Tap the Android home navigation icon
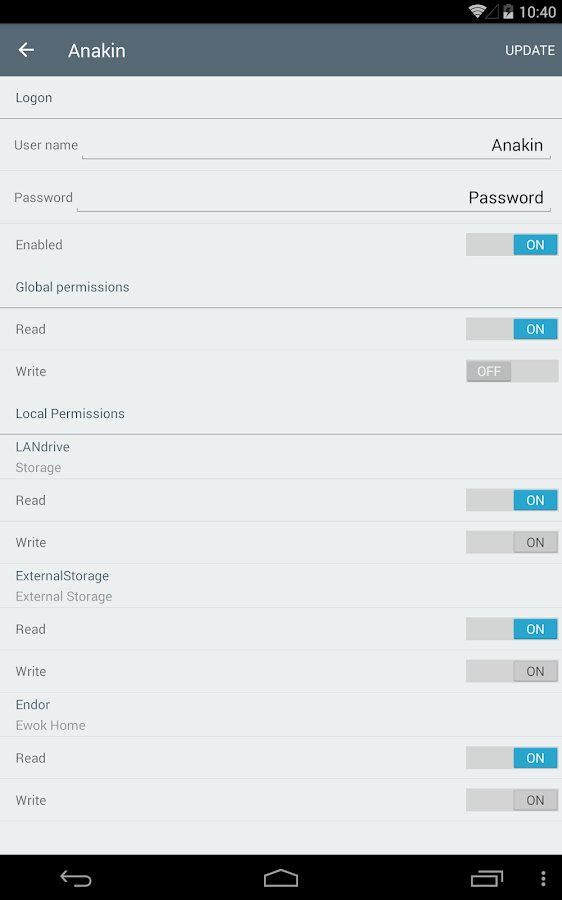 point(281,878)
